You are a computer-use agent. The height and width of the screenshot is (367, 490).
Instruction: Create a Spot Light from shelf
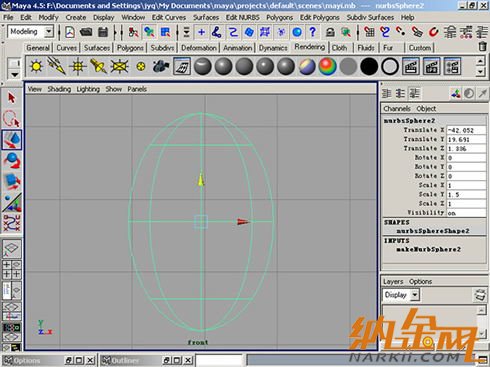(98, 66)
